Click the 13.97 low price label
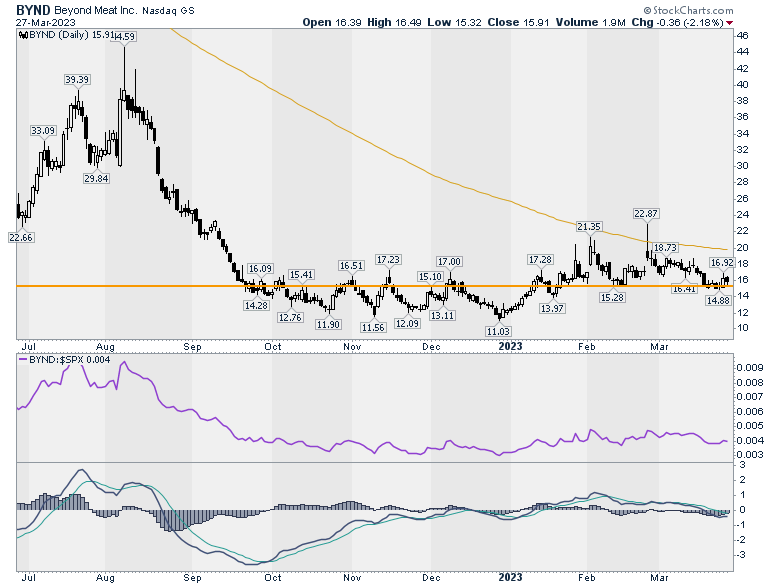 pos(552,308)
